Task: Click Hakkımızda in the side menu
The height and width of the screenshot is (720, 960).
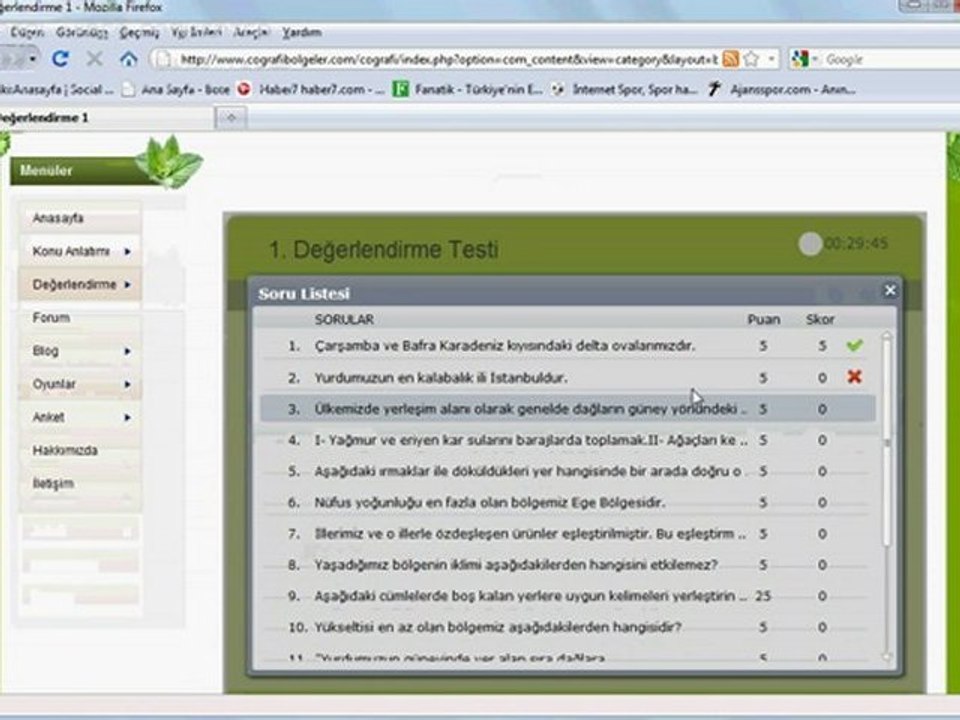Action: pyautogui.click(x=65, y=450)
